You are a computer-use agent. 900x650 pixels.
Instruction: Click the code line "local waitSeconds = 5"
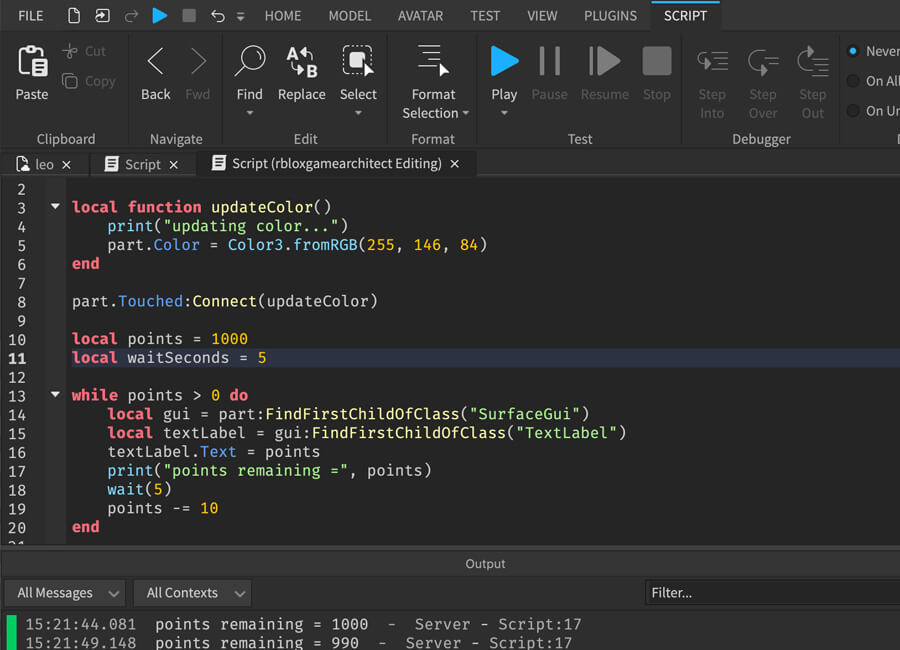click(169, 358)
